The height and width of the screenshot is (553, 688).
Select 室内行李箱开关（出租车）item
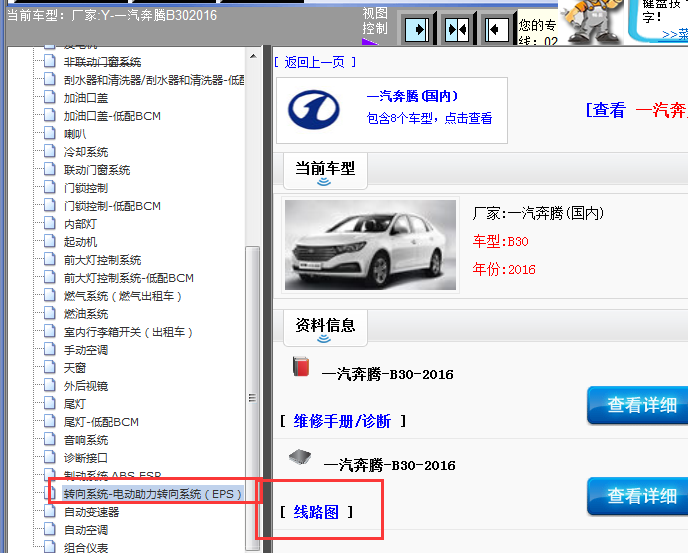click(x=128, y=332)
